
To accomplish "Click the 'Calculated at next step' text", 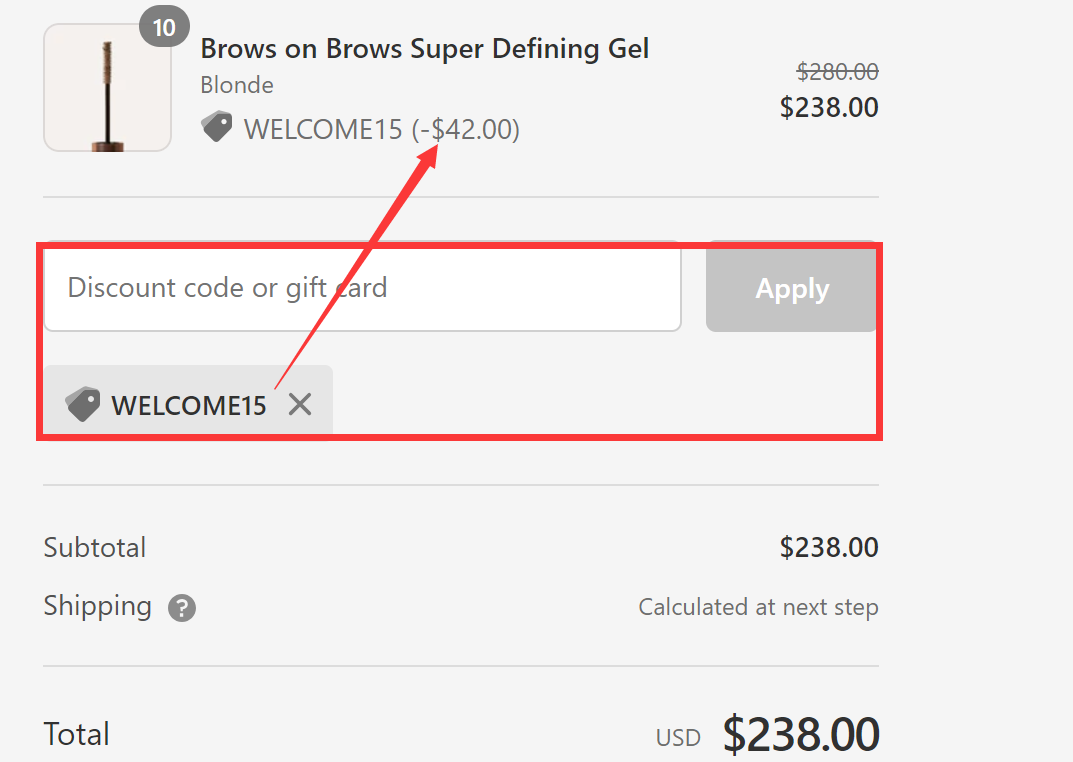I will [x=757, y=607].
